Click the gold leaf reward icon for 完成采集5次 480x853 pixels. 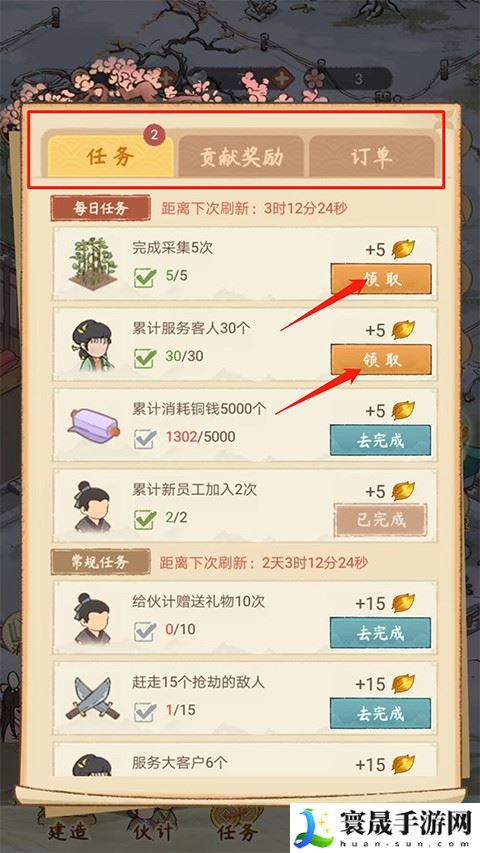tap(403, 249)
